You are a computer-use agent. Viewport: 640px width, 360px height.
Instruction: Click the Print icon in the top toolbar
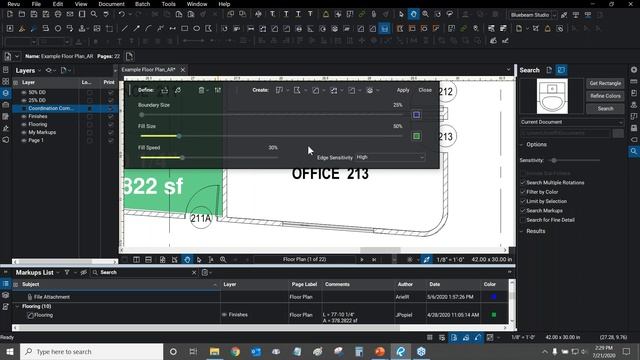click(58, 14)
